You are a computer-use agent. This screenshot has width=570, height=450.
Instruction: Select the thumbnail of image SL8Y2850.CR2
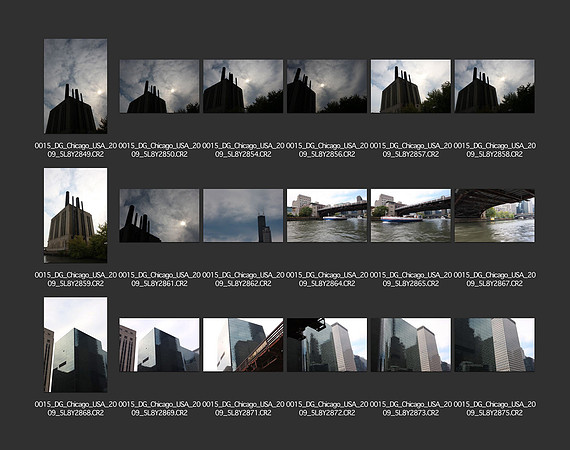pyautogui.click(x=160, y=87)
